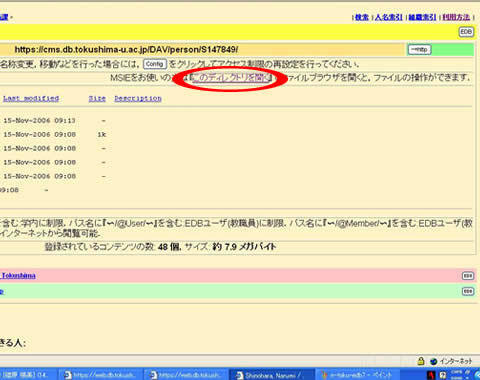Switch to the ペイント taskbar window
480x380 pixels.
pyautogui.click(x=358, y=375)
